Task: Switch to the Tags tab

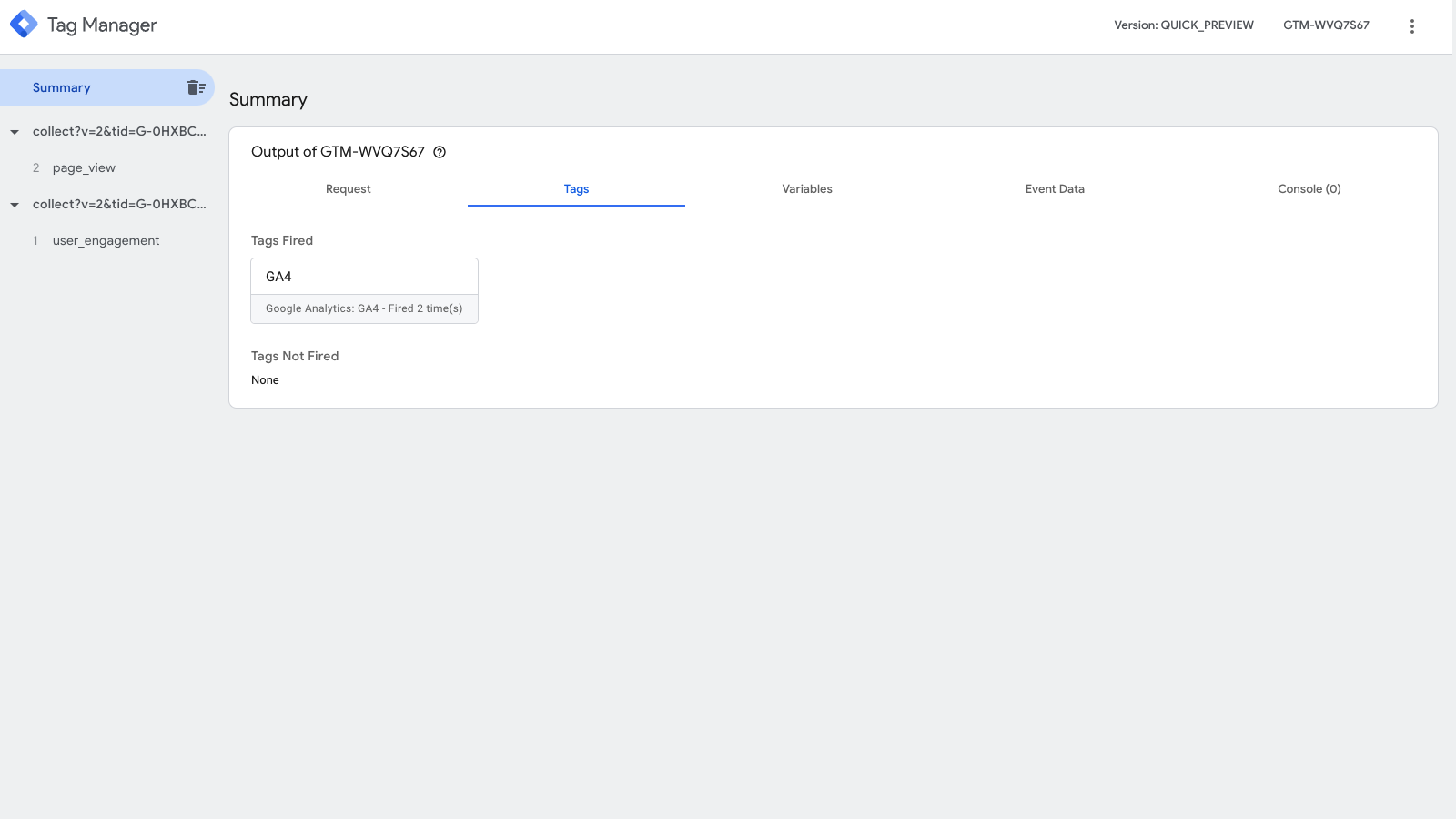Action: tap(576, 189)
